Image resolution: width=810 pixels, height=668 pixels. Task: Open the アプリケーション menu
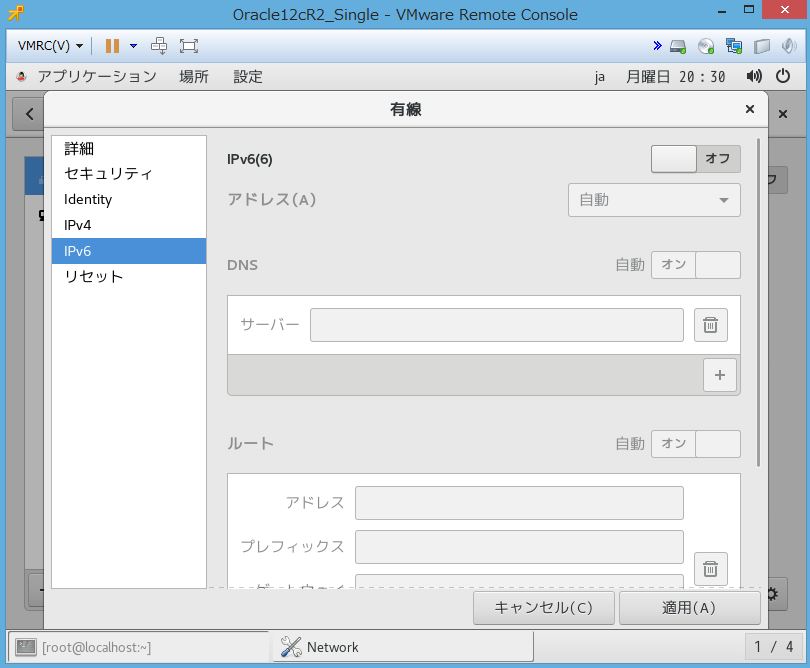point(97,76)
